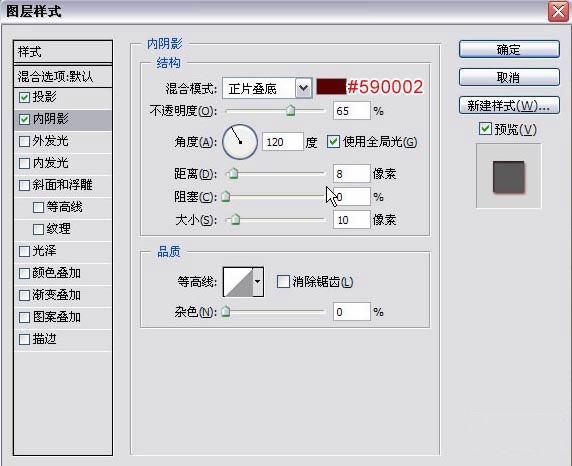The image size is (572, 466).
Task: Click the 距离 distance slider handle
Action: click(233, 173)
